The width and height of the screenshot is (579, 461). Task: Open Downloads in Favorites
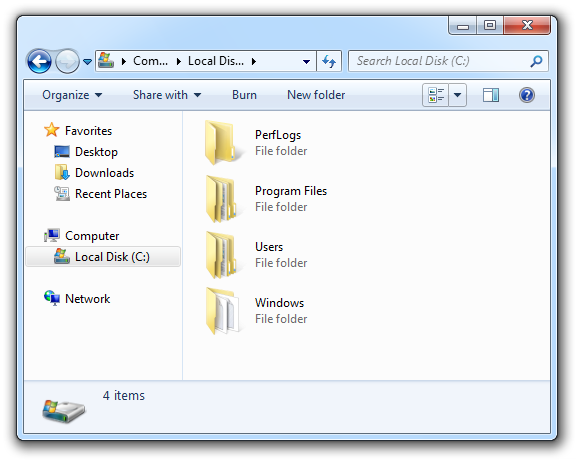105,173
